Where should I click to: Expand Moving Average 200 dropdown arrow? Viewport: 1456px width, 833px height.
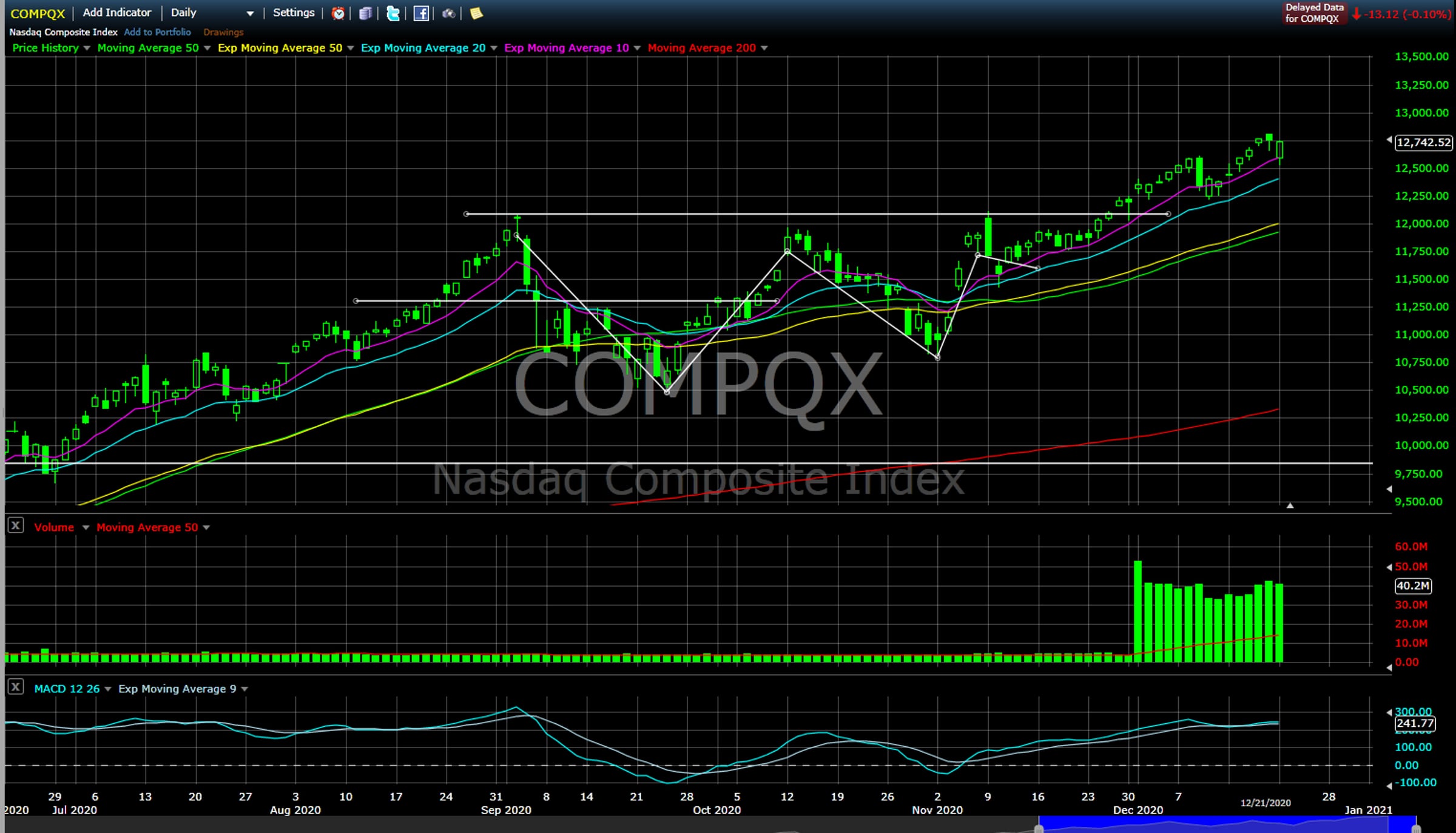point(764,48)
